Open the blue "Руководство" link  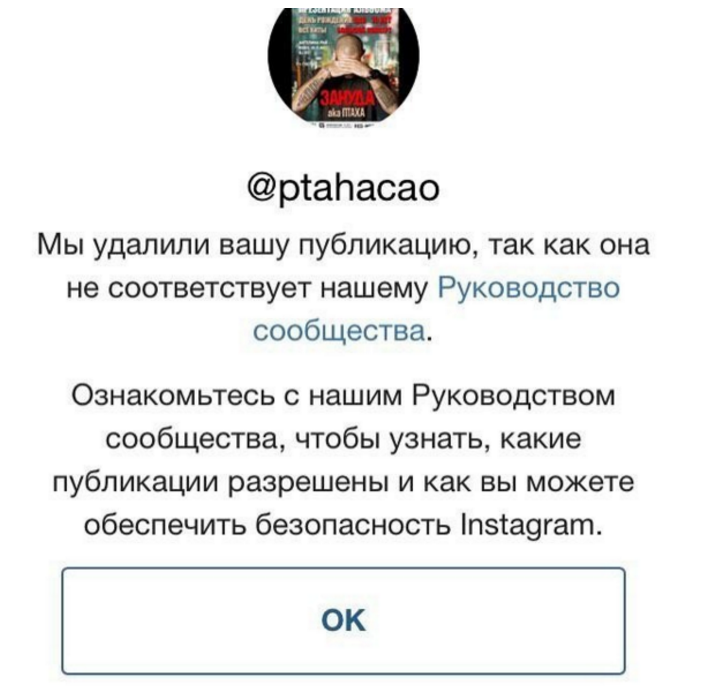point(529,289)
